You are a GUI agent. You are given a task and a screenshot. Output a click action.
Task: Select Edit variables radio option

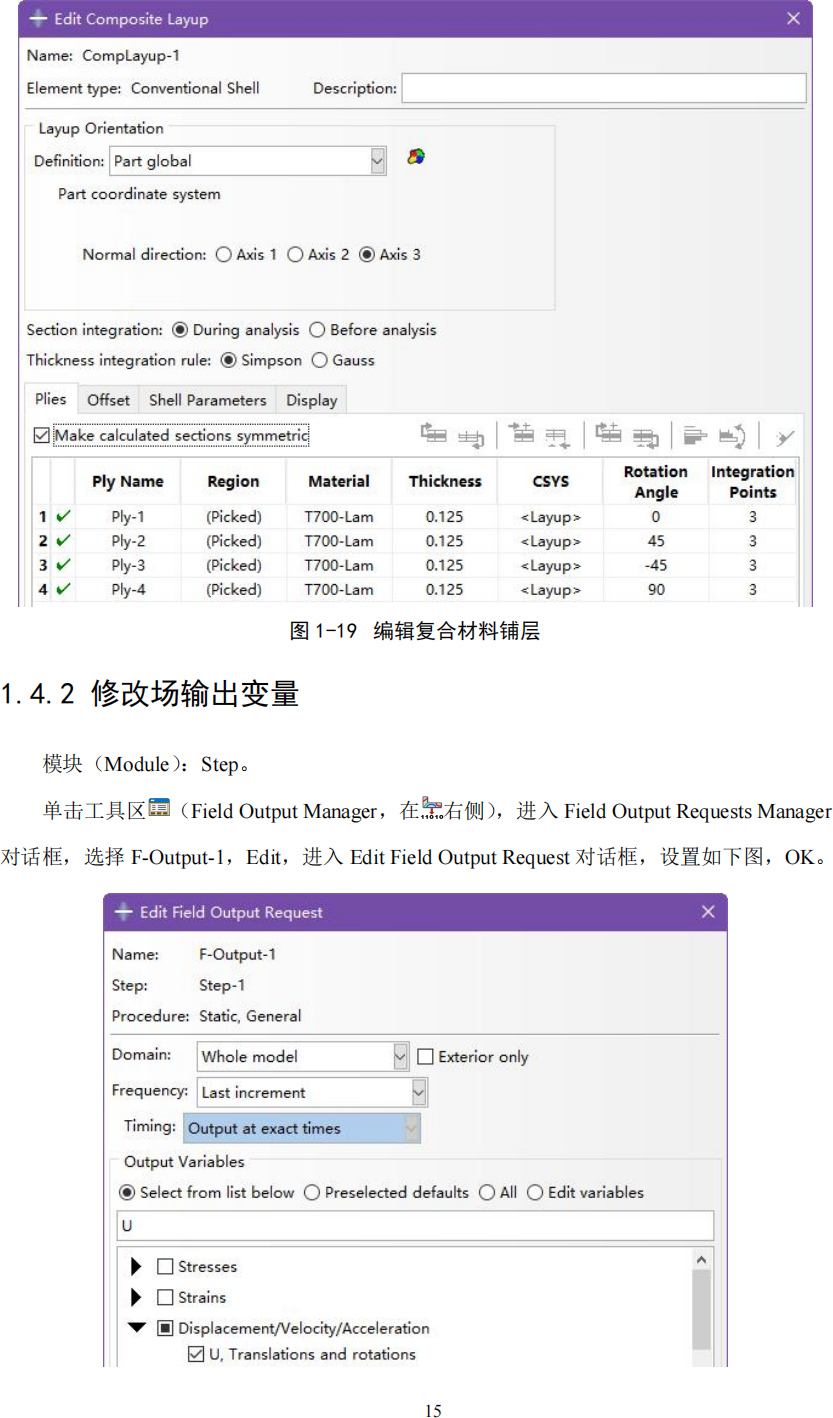[535, 1192]
